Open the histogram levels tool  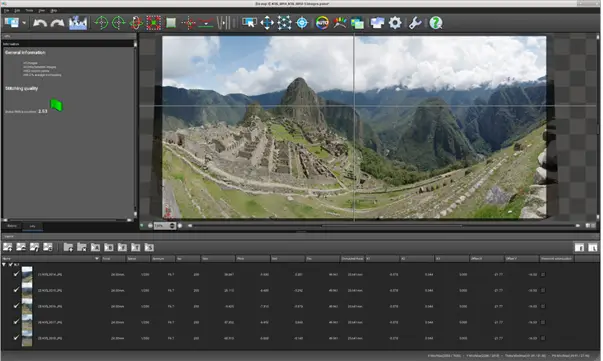78,23
